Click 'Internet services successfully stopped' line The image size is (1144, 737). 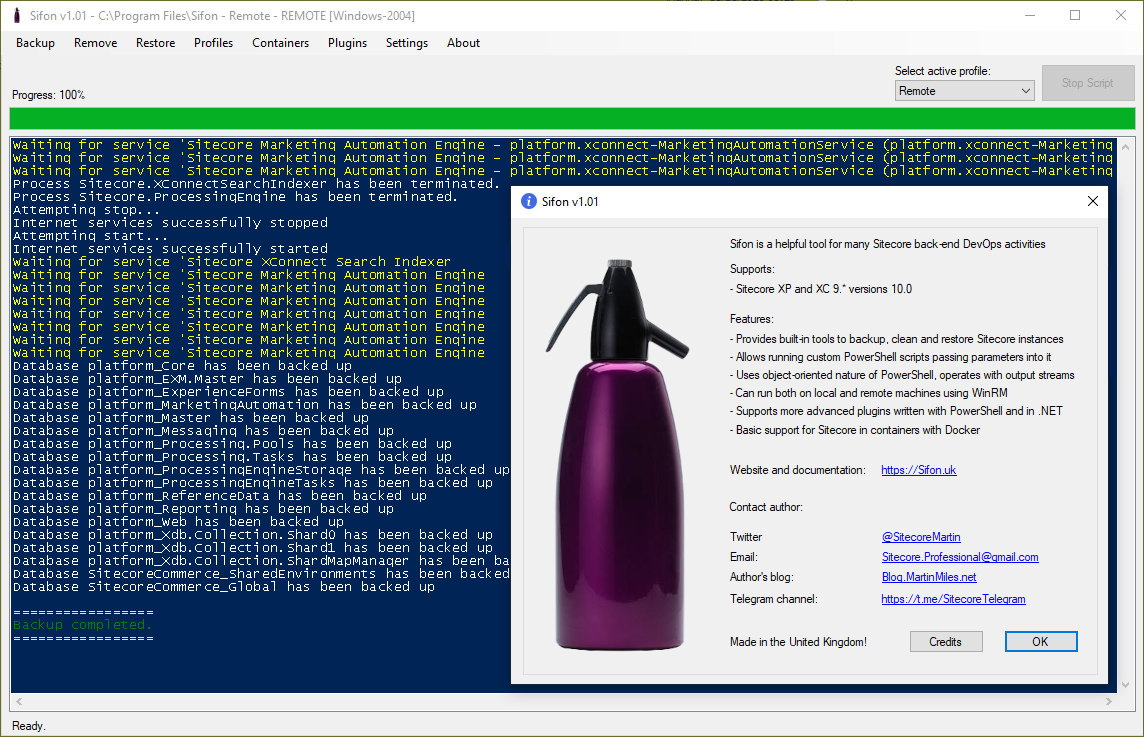[170, 223]
